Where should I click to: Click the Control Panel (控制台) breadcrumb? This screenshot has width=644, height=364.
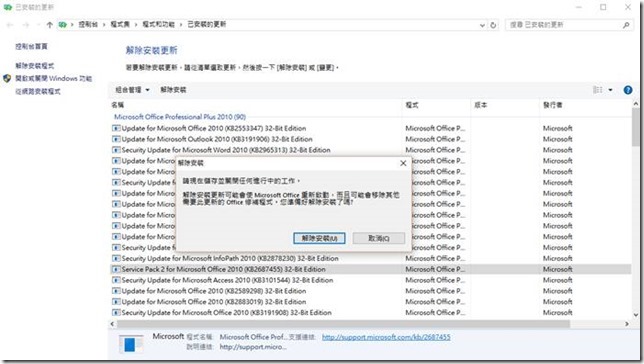click(x=88, y=25)
